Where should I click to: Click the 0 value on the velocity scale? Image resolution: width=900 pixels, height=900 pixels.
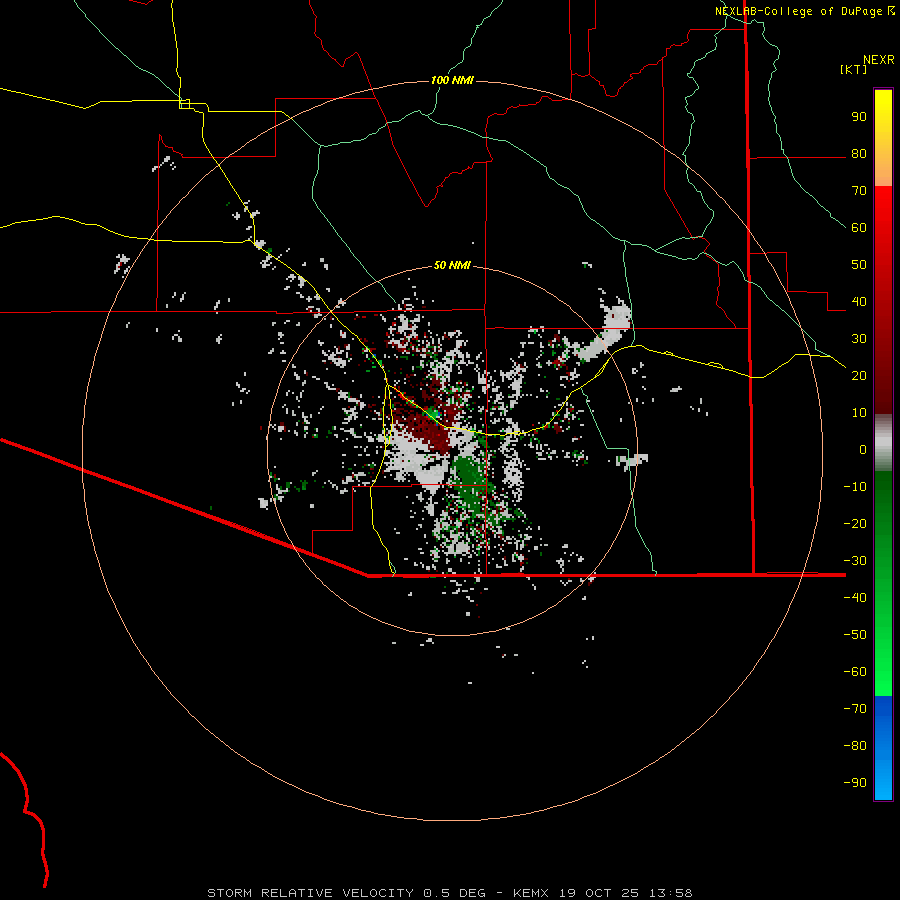click(x=863, y=449)
